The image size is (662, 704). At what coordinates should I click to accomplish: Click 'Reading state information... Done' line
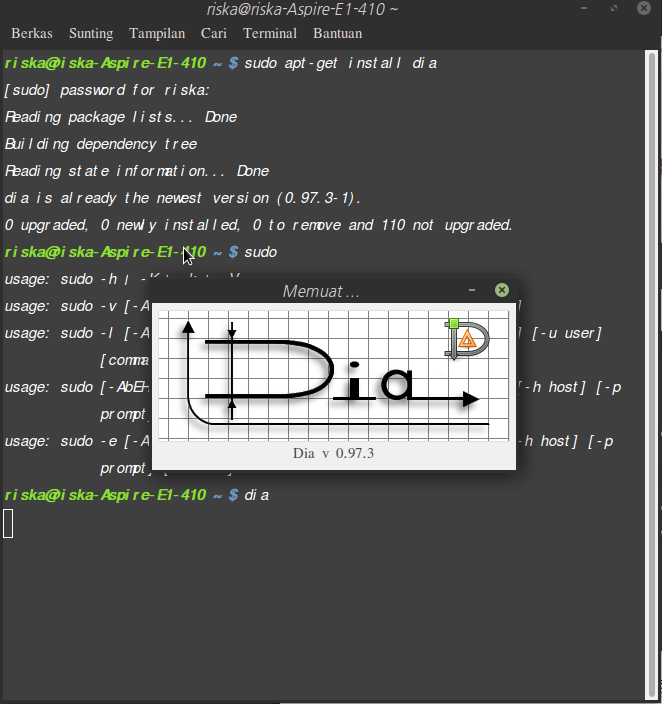click(137, 171)
